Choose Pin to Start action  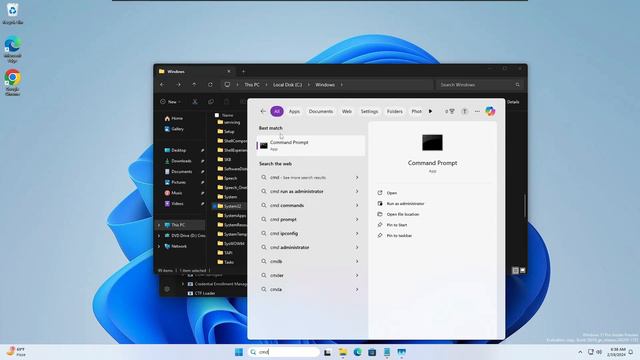point(396,224)
